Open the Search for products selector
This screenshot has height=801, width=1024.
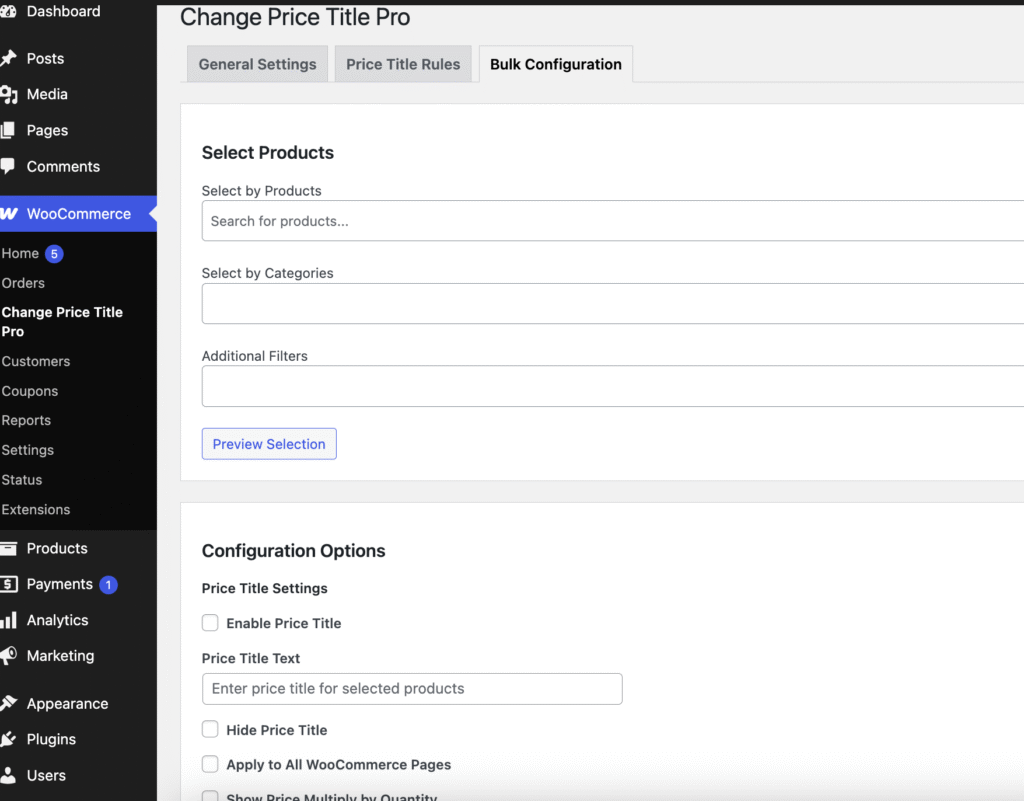612,221
